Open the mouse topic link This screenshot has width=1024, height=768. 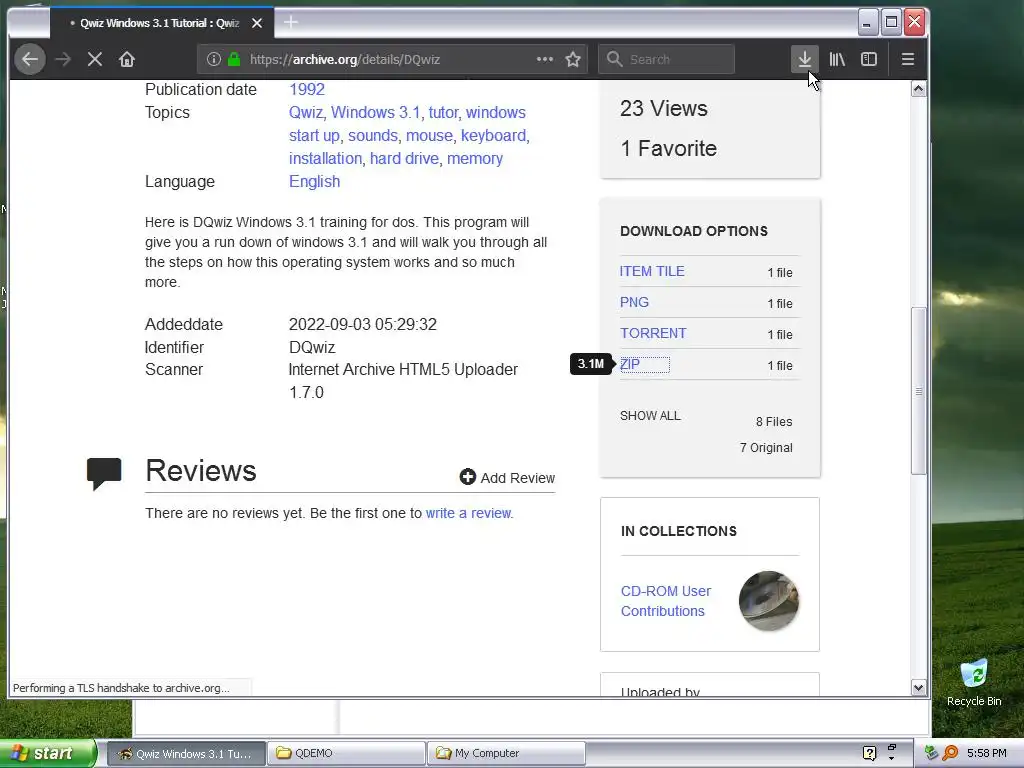(429, 135)
